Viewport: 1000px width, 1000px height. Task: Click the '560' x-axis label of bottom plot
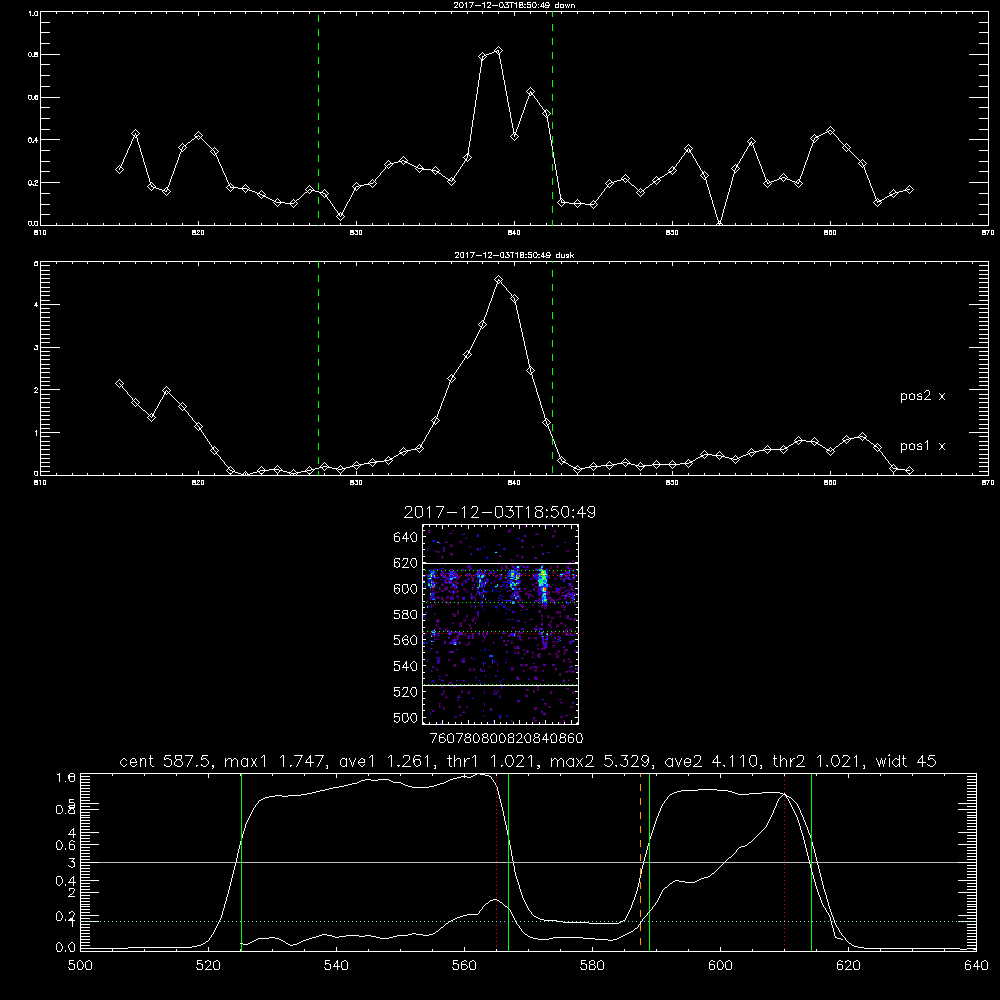pyautogui.click(x=464, y=965)
